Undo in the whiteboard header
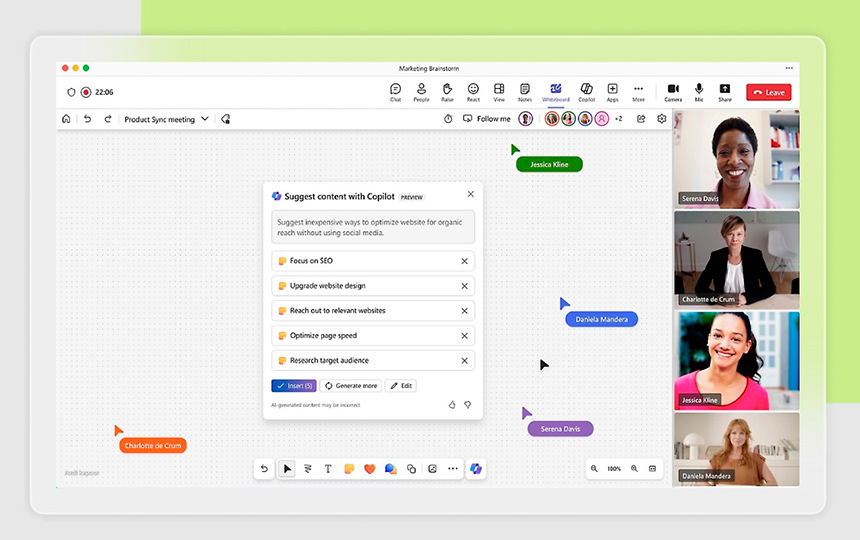This screenshot has height=540, width=860. tap(87, 119)
